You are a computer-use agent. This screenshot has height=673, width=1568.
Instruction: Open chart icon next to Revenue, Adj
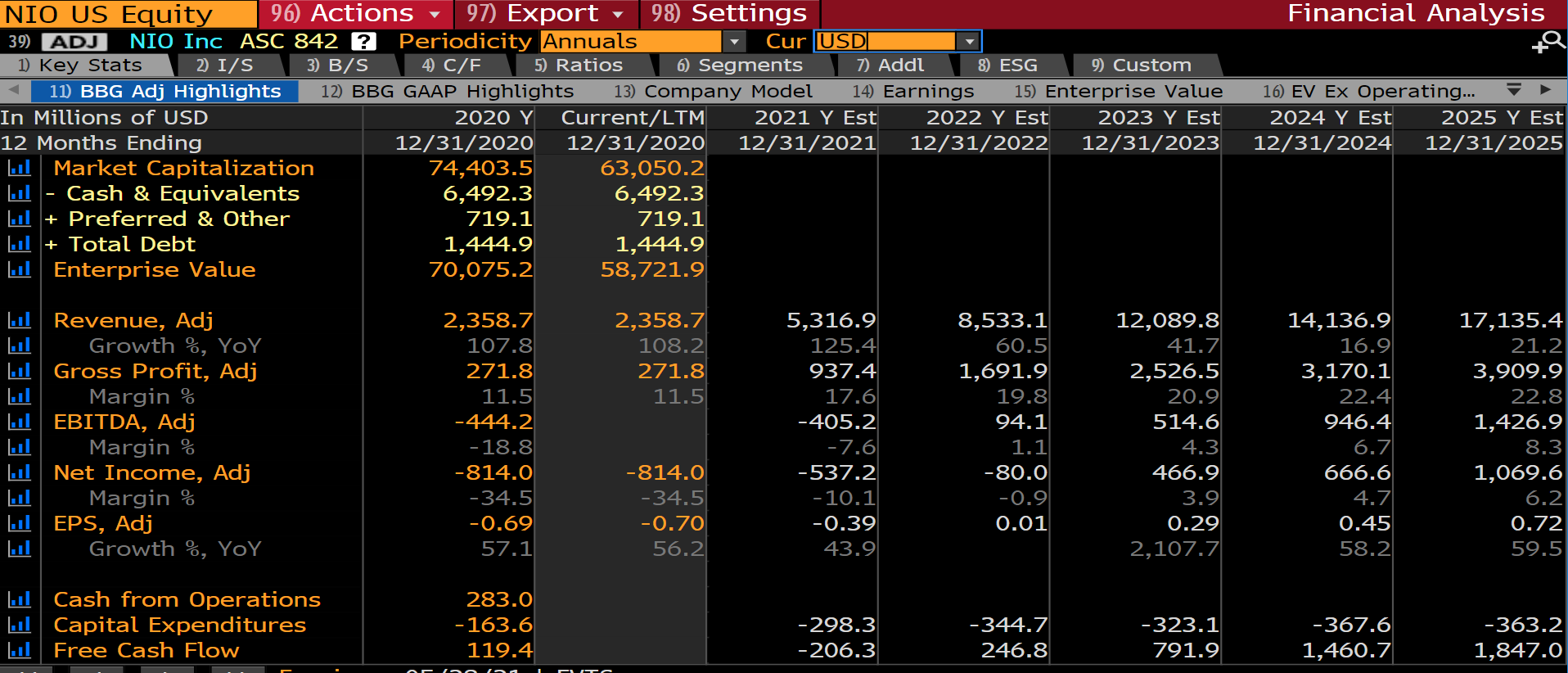(x=19, y=320)
